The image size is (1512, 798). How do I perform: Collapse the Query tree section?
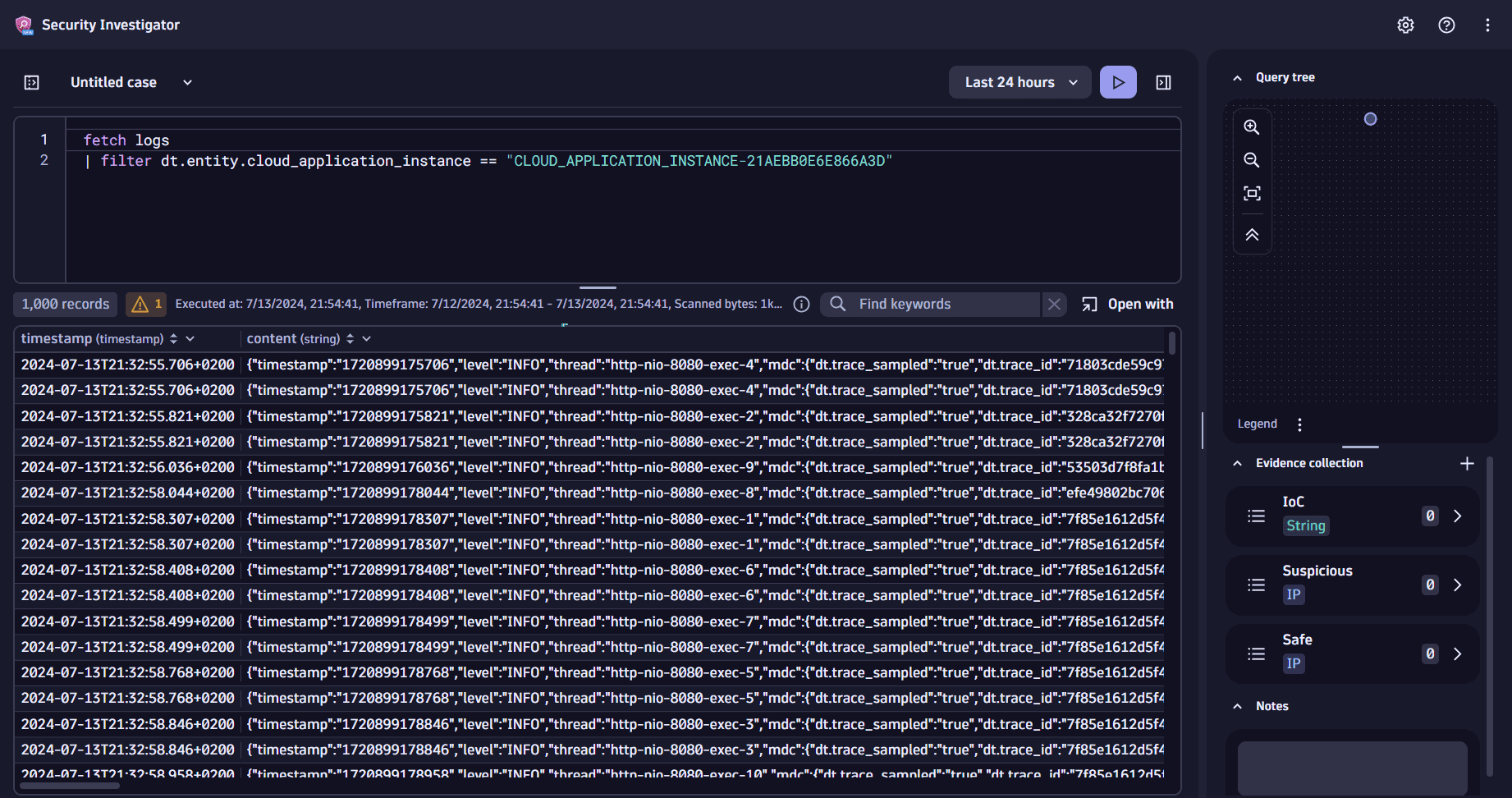click(1237, 78)
